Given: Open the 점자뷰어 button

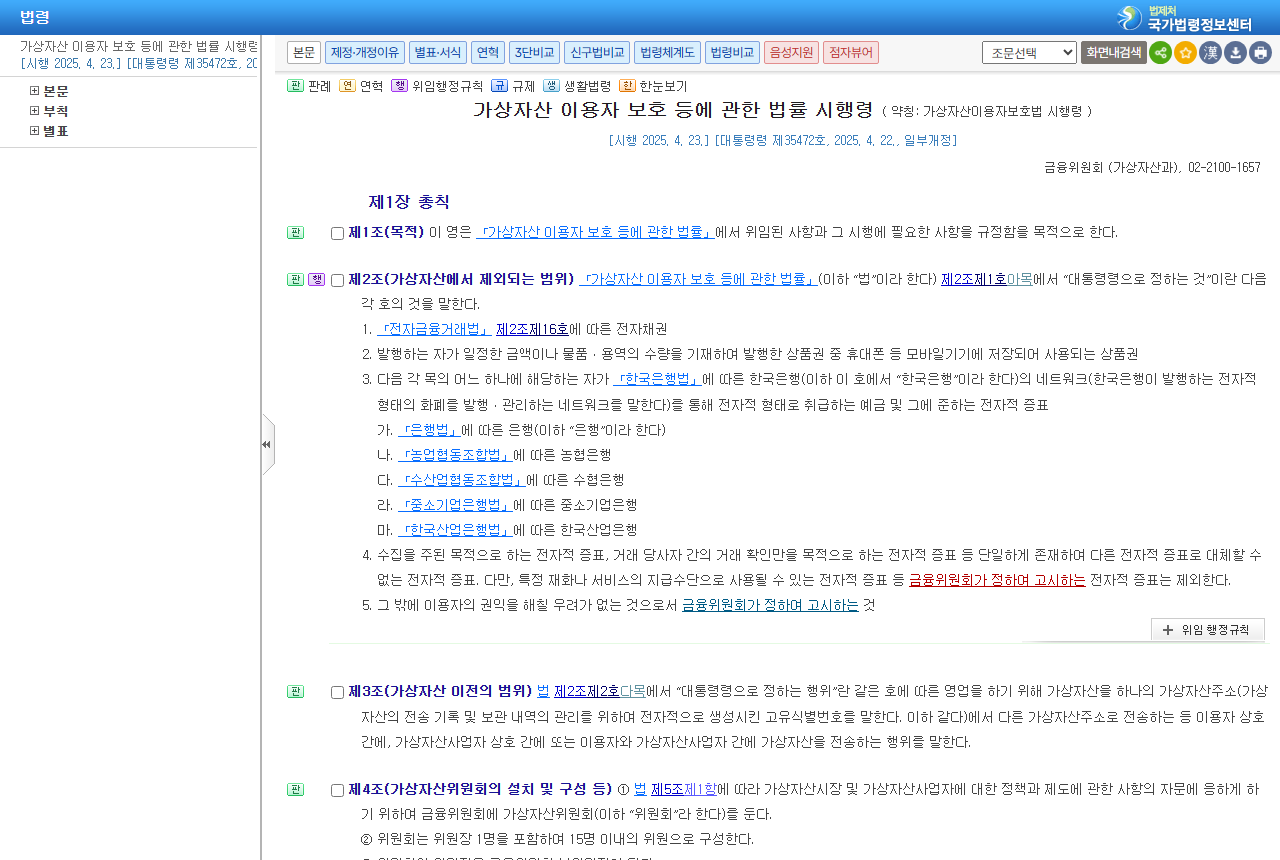Looking at the screenshot, I should tap(851, 52).
